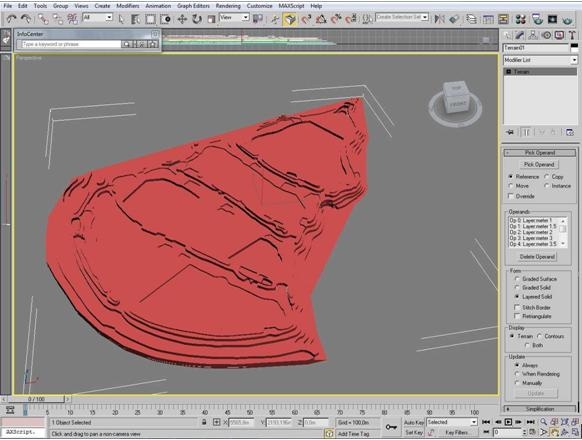The height and width of the screenshot is (440, 582).
Task: Click the Pick Operand button
Action: [539, 164]
